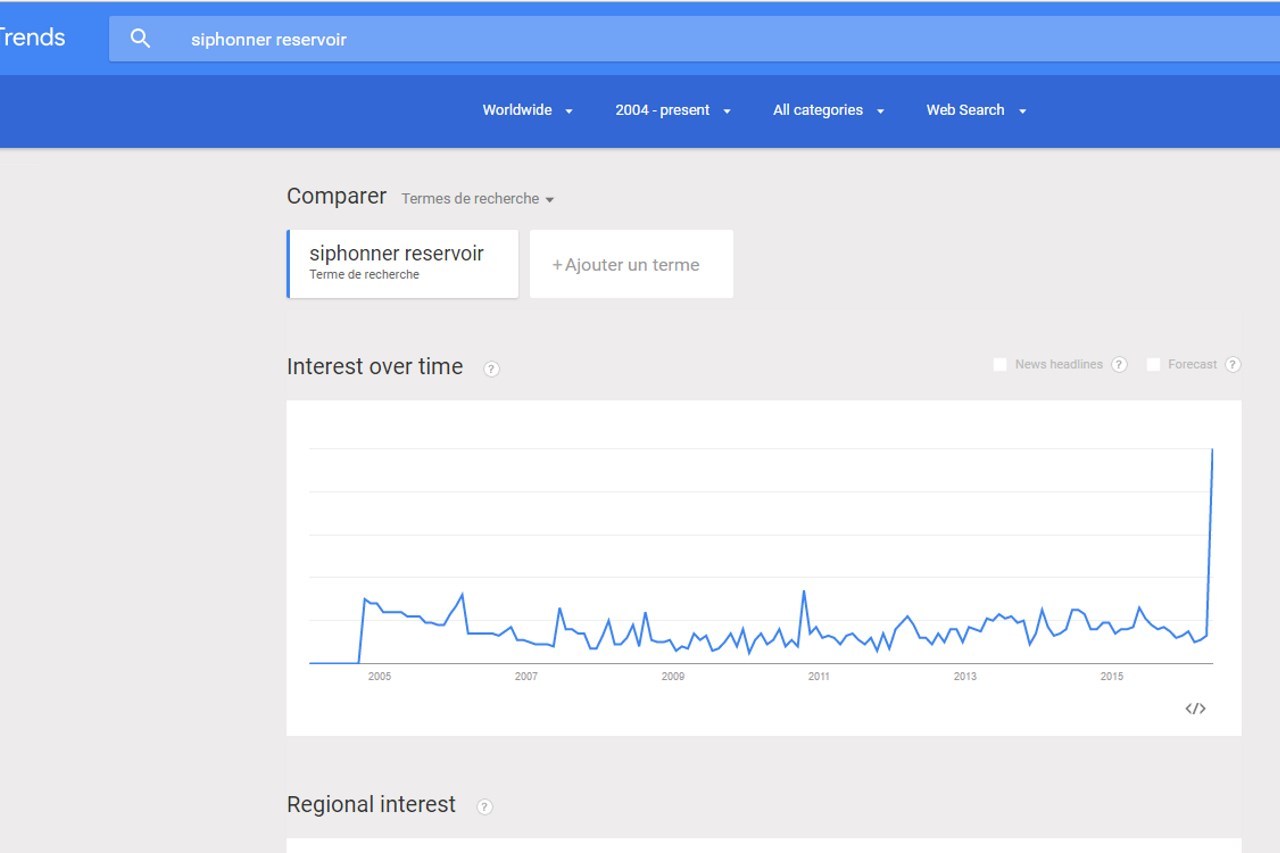Click the search magnifier icon
The image size is (1280, 853).
tap(141, 39)
